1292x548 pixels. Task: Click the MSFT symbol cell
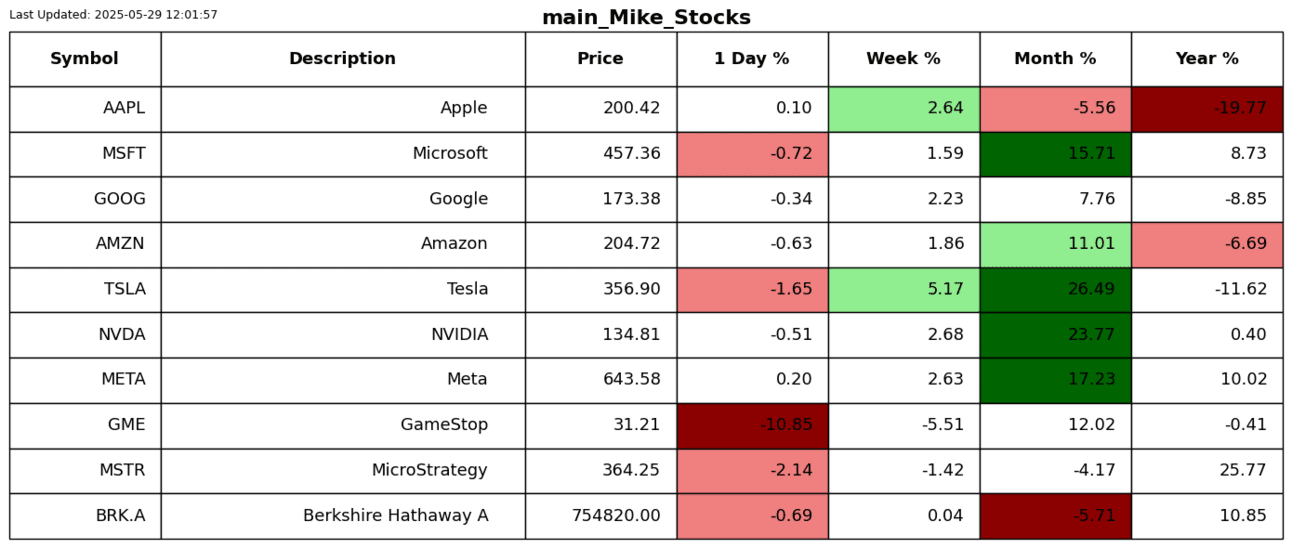pos(124,154)
